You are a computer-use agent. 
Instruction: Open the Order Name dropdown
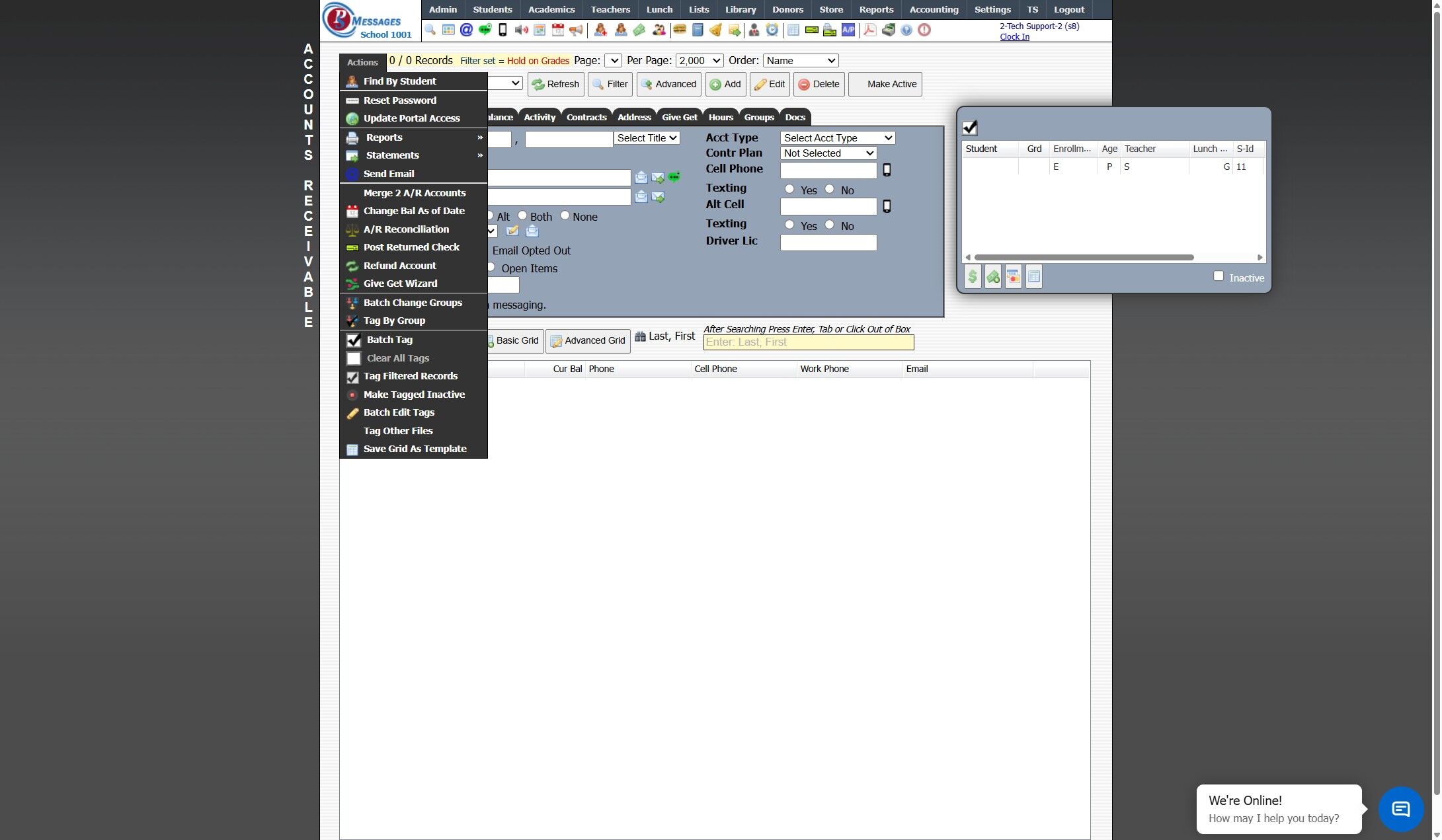coord(800,61)
